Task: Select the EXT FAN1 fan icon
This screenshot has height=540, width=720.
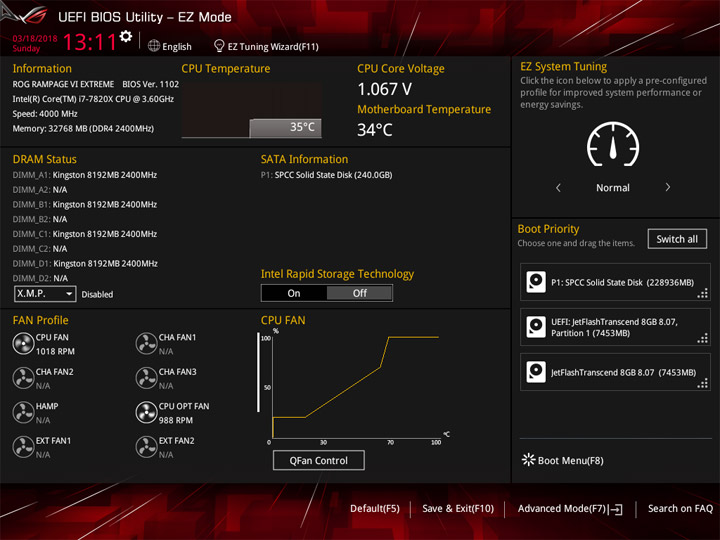Action: [x=23, y=447]
